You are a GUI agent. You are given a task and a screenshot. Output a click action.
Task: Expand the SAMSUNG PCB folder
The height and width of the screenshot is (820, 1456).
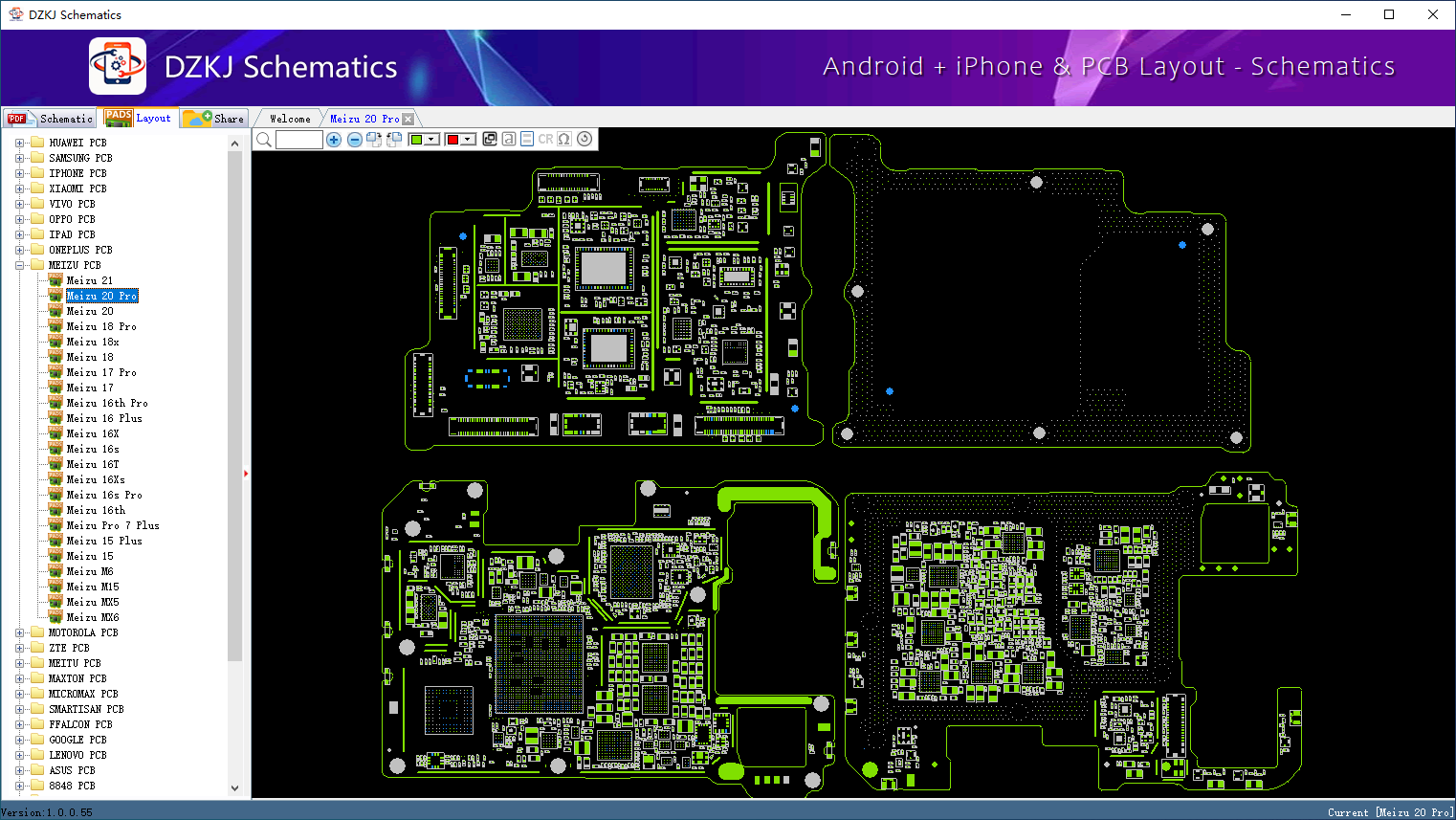coord(19,158)
